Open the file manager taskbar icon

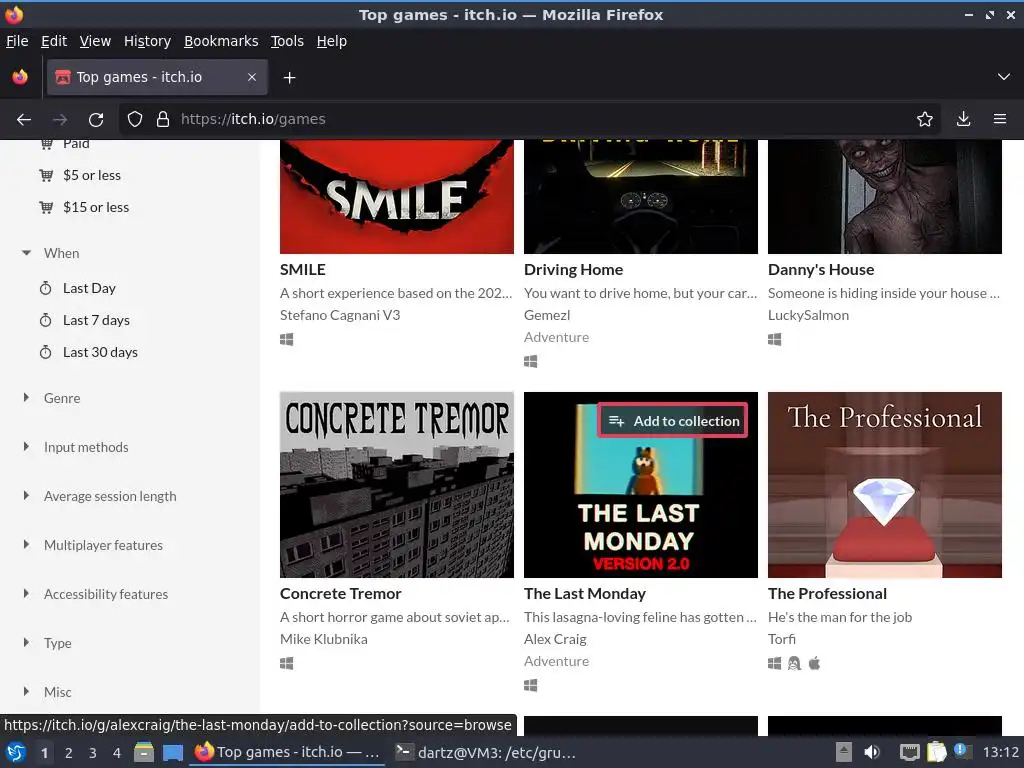pos(144,752)
